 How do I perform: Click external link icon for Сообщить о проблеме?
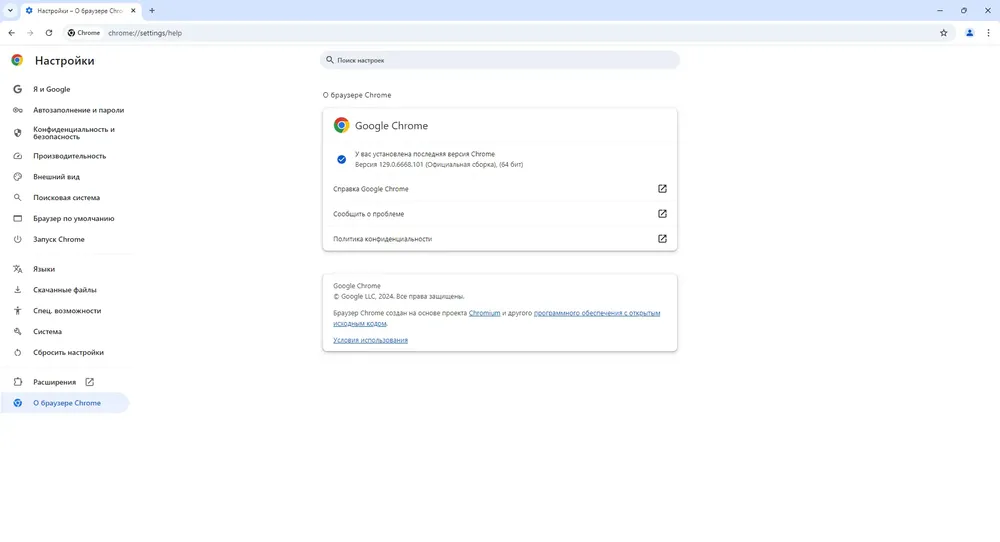(662, 214)
